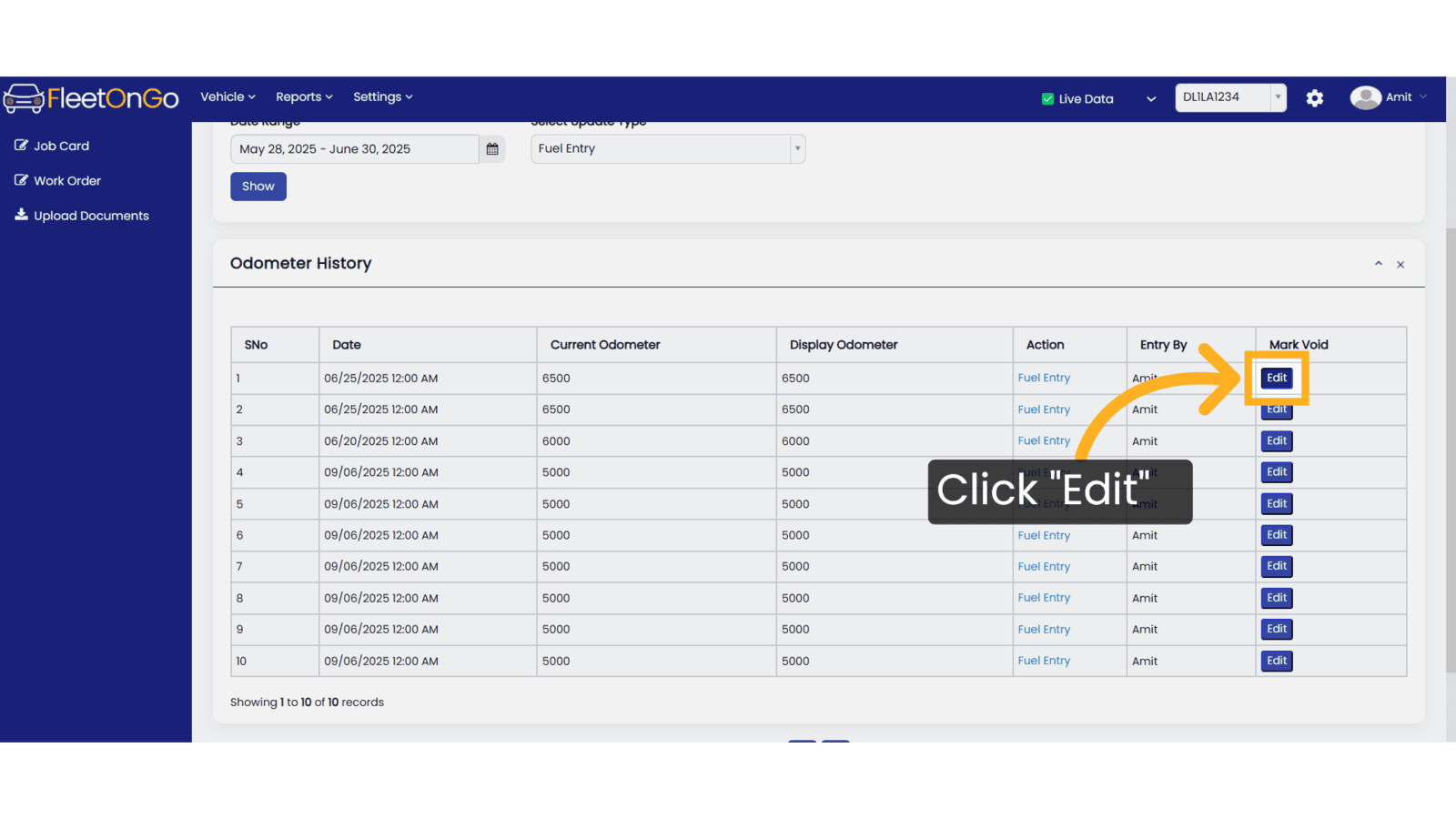This screenshot has width=1456, height=819.
Task: Click Edit for row 4
Action: [1277, 472]
